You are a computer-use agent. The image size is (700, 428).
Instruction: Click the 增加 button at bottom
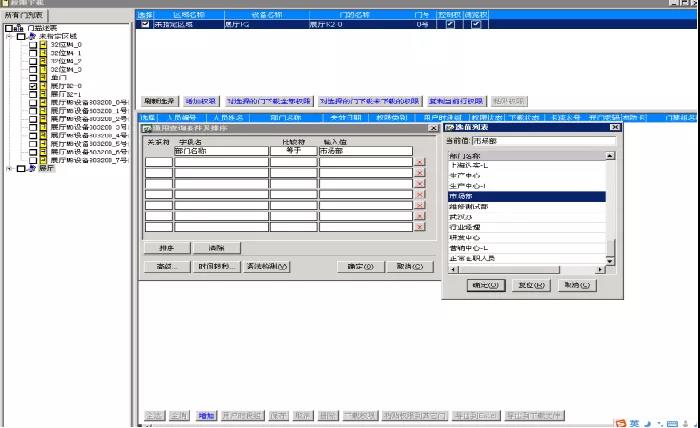pyautogui.click(x=206, y=415)
